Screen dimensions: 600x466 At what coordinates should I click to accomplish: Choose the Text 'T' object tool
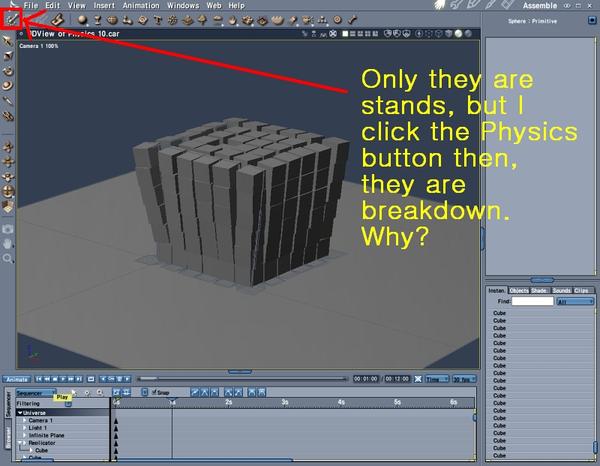[158, 20]
